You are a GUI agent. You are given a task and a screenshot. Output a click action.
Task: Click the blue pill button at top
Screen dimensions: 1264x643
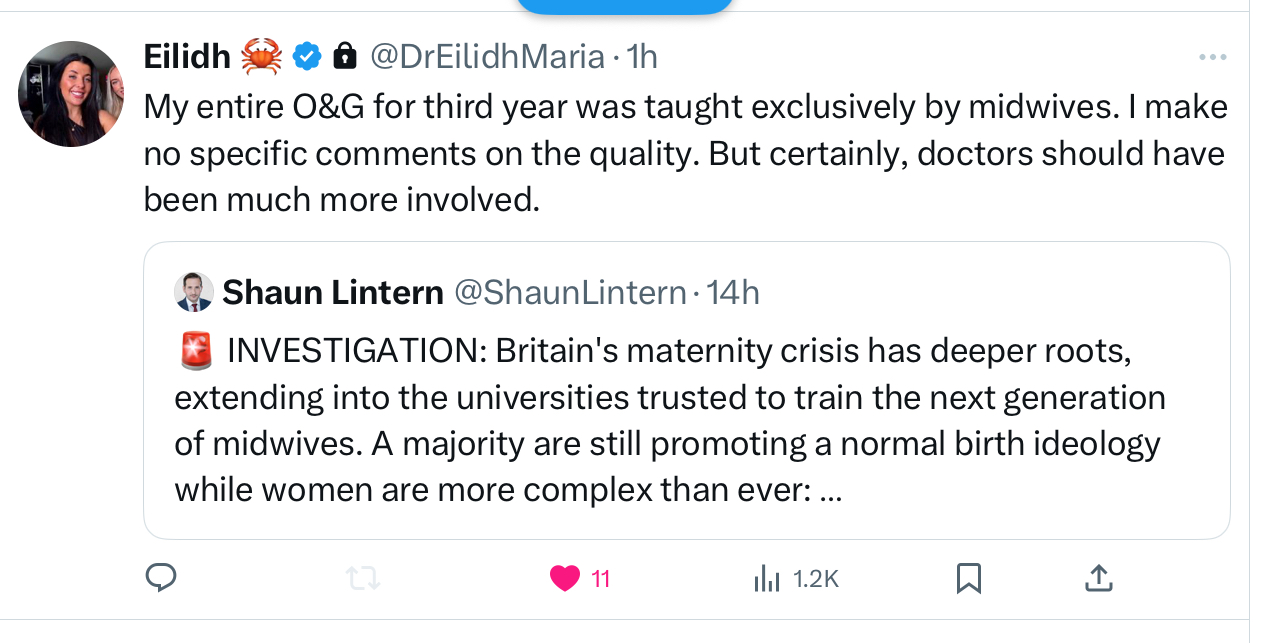pyautogui.click(x=624, y=6)
